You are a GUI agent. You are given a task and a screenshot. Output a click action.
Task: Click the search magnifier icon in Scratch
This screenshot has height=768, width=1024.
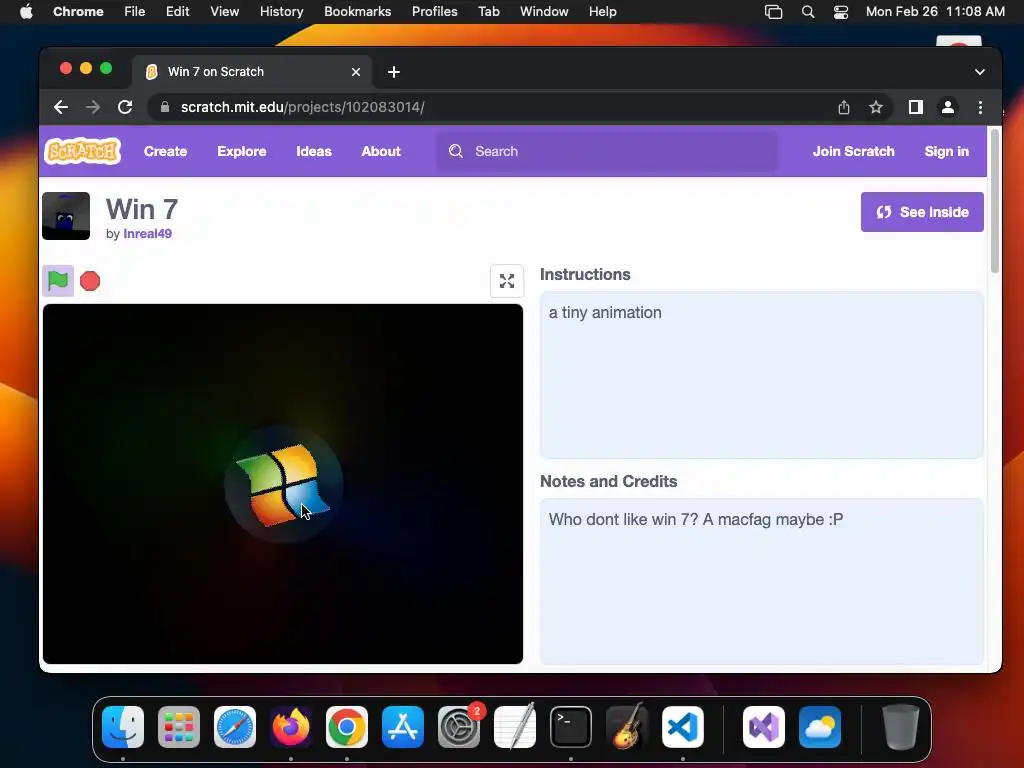[x=456, y=151]
